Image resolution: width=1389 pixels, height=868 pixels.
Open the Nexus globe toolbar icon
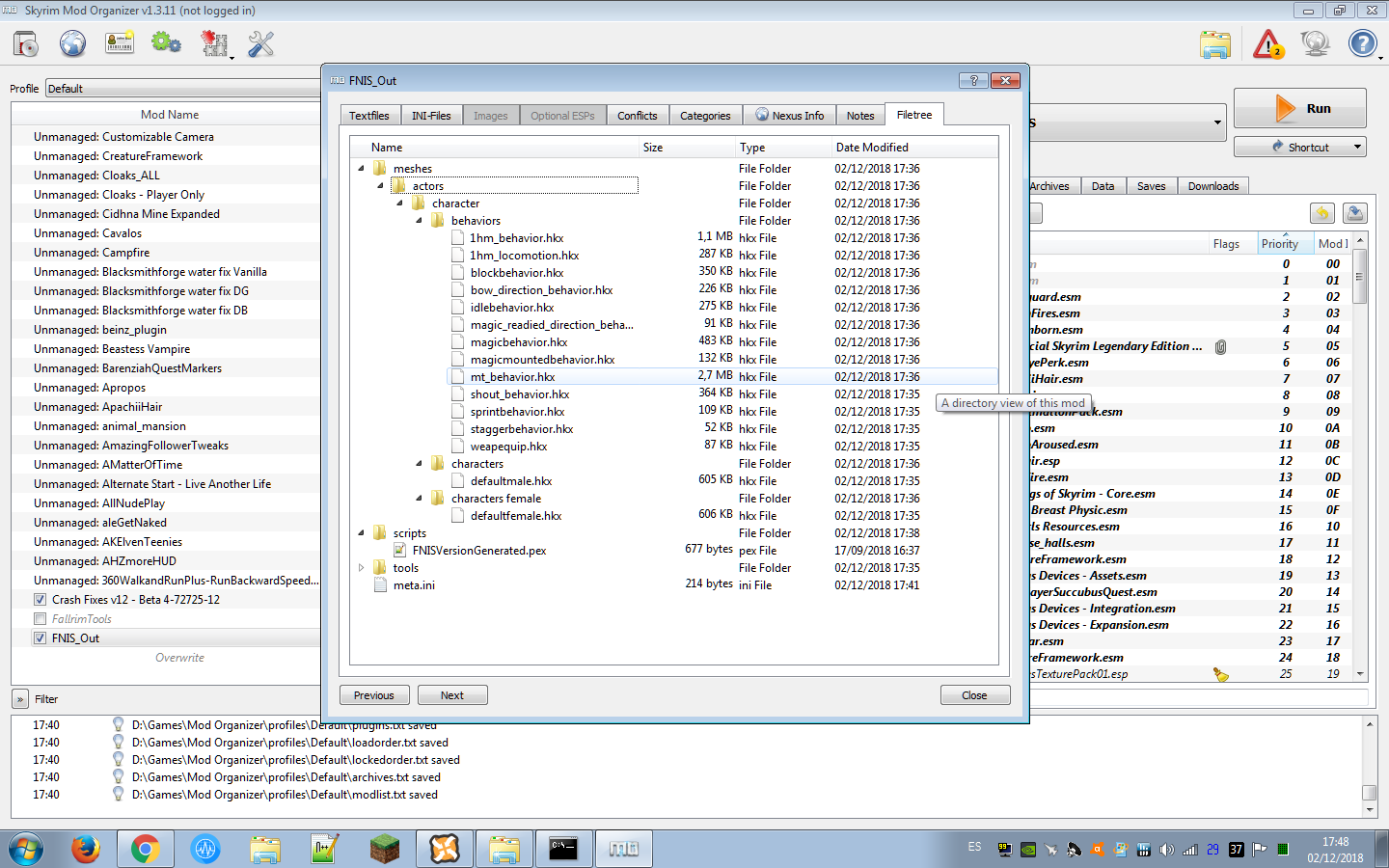tap(72, 44)
